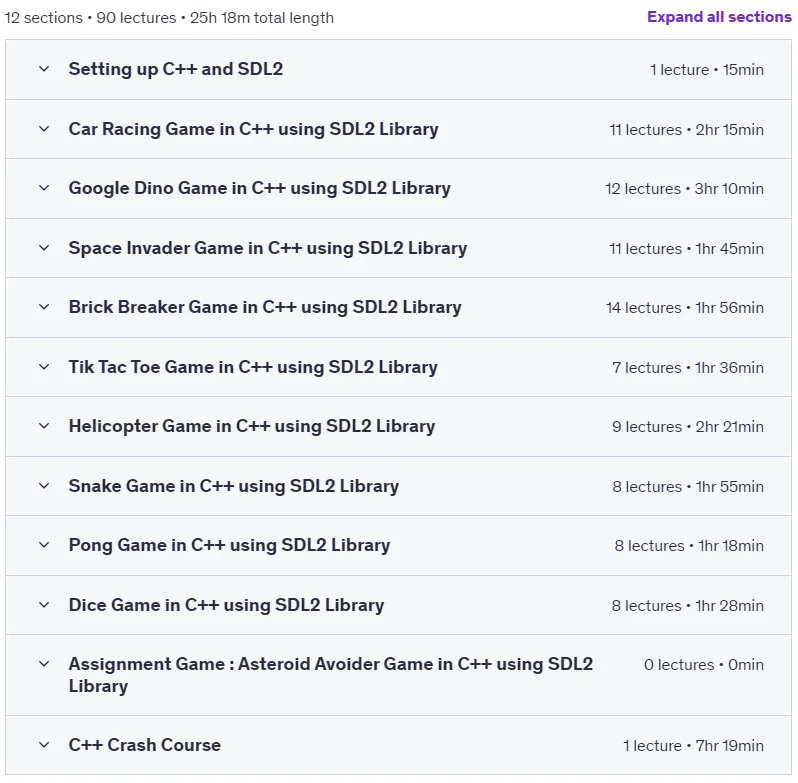This screenshot has height=783, width=798.
Task: Click chevron beside Helicopter Game
Action: coord(44,426)
